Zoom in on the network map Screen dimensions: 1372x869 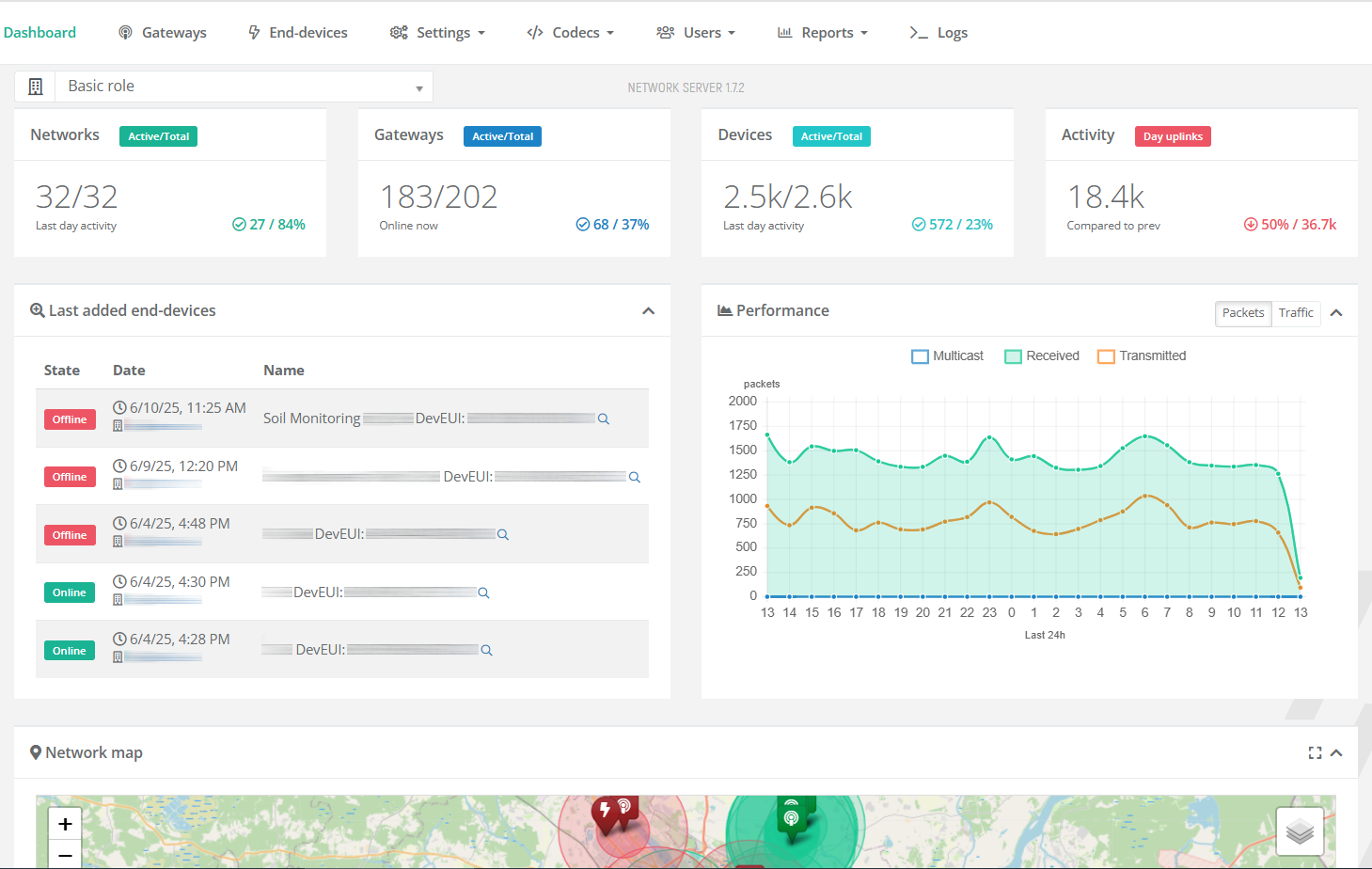click(65, 825)
